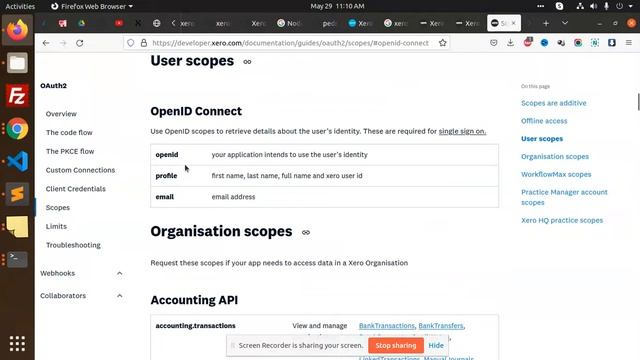The width and height of the screenshot is (640, 360).
Task: Open the BankTransactions link
Action: pos(387,326)
